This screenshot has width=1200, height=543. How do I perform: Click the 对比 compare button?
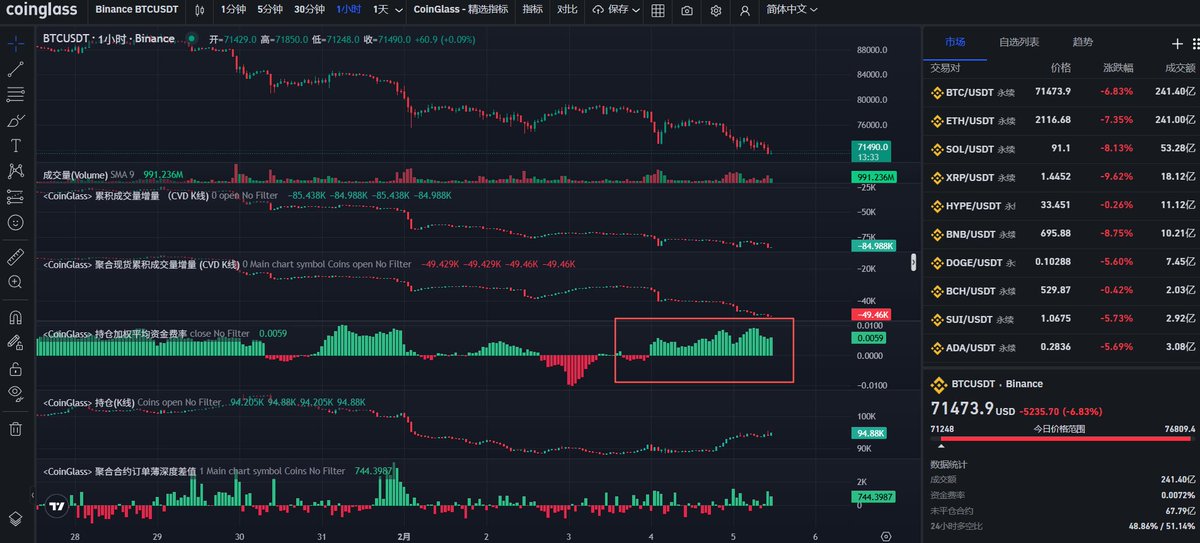pyautogui.click(x=567, y=10)
